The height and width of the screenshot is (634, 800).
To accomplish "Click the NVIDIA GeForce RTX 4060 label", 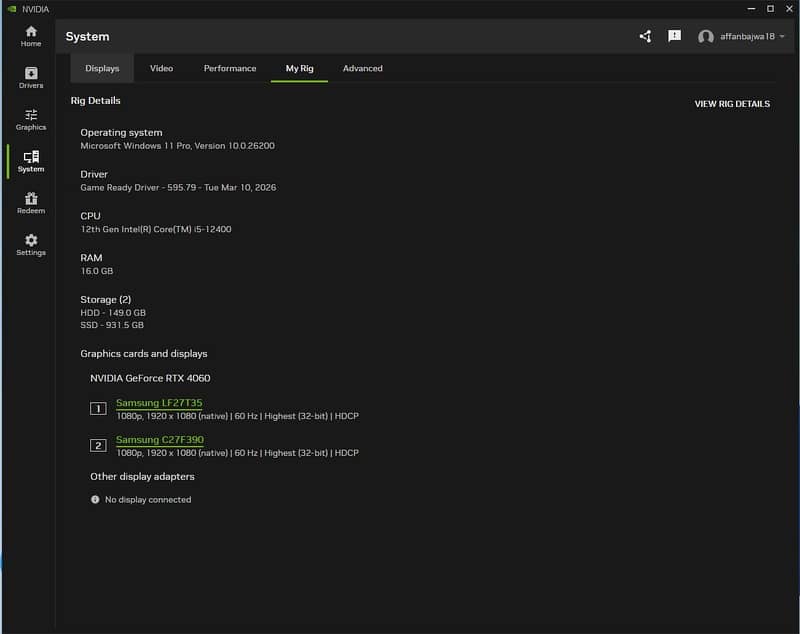I will click(150, 378).
